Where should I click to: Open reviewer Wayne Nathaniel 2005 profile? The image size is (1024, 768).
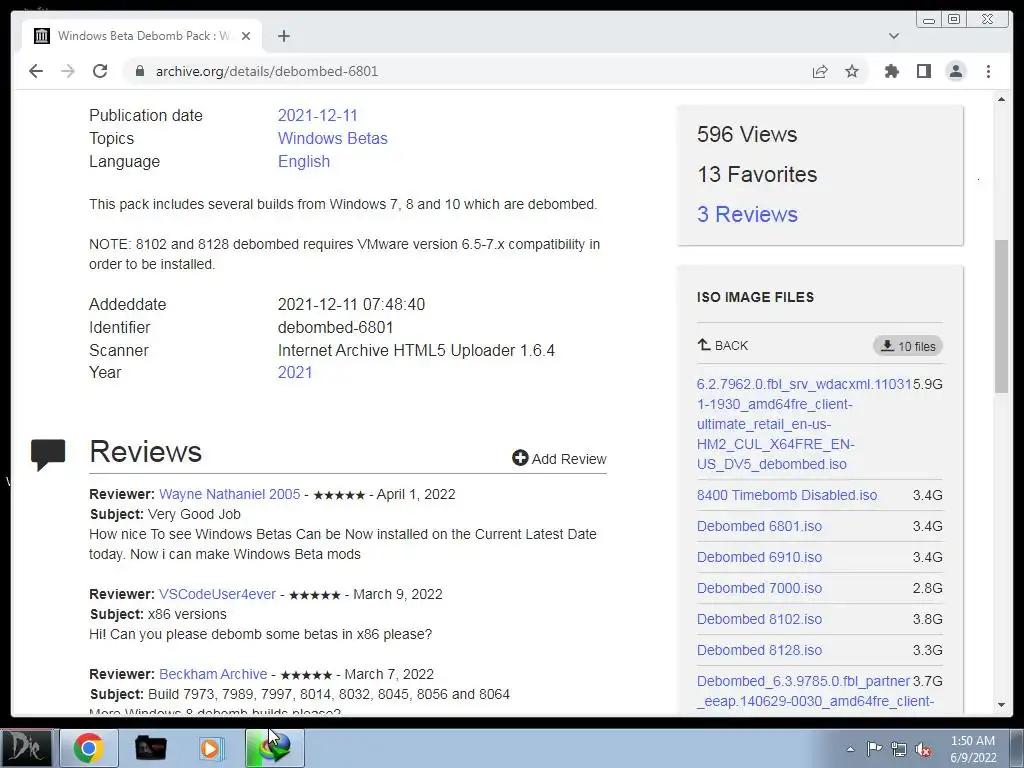pos(229,494)
